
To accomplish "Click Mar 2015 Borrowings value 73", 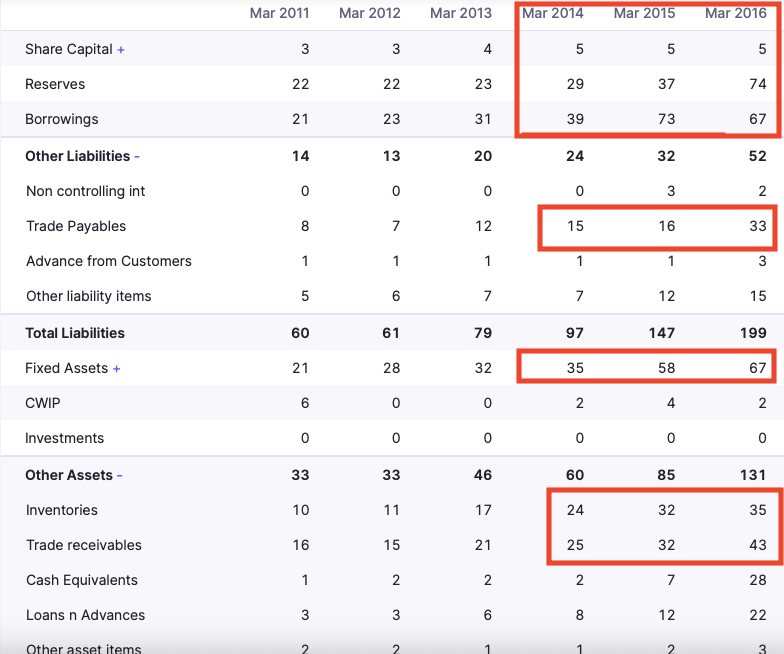I will 666,119.
